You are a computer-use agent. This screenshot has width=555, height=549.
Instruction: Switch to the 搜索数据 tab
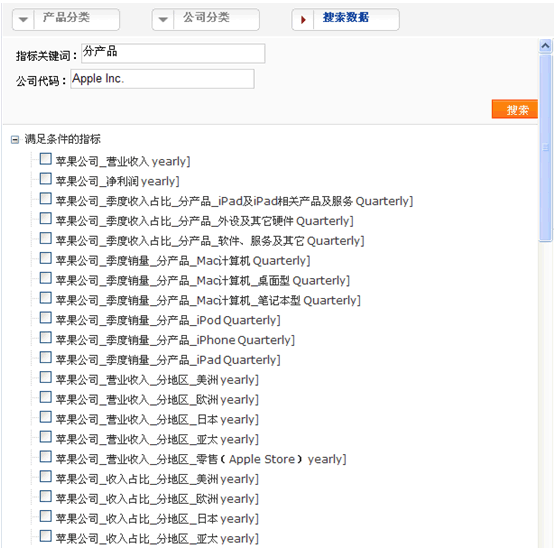(345, 18)
